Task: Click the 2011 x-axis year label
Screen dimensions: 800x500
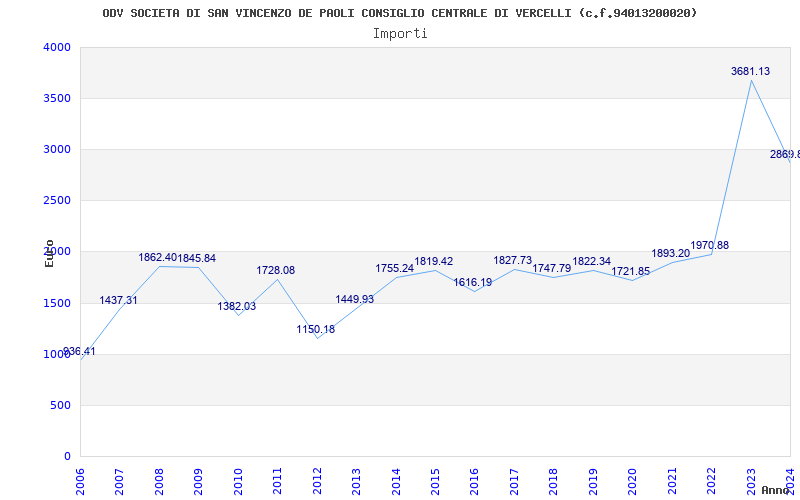Action: click(x=278, y=482)
